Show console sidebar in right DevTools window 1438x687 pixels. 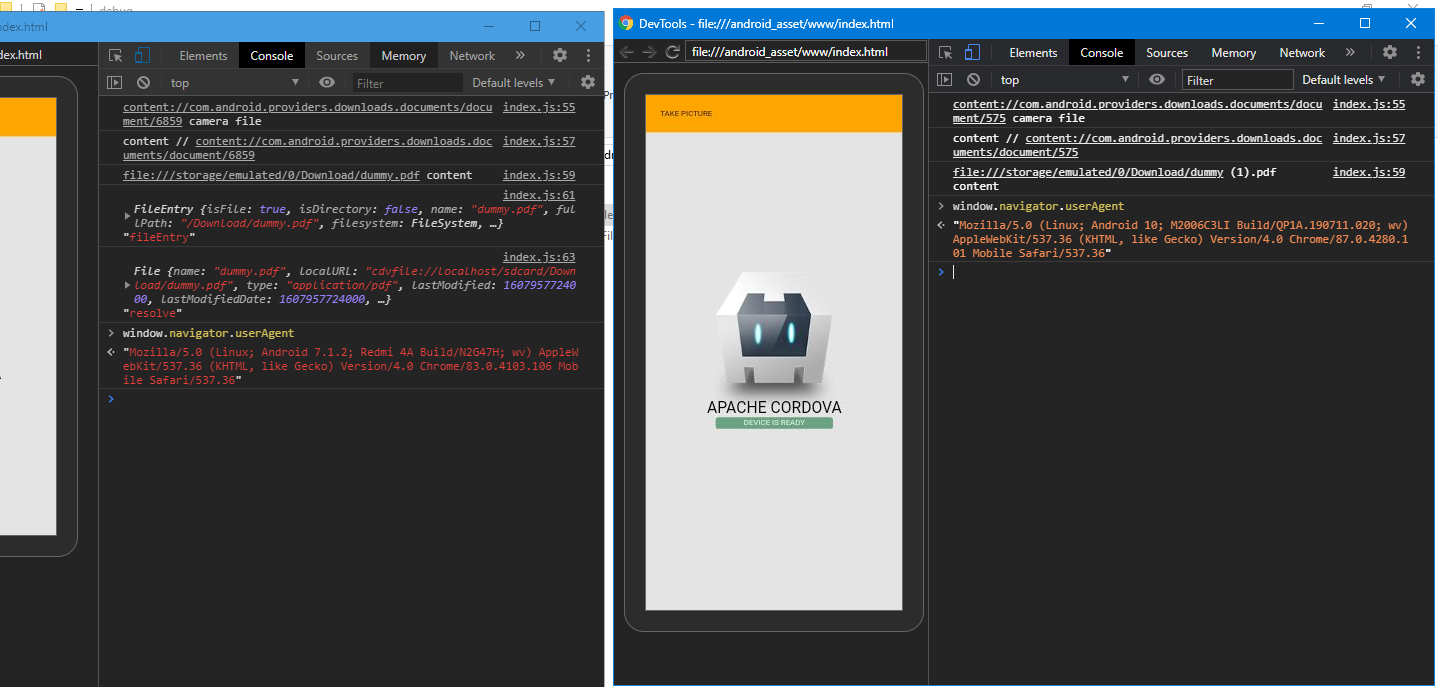(x=944, y=80)
